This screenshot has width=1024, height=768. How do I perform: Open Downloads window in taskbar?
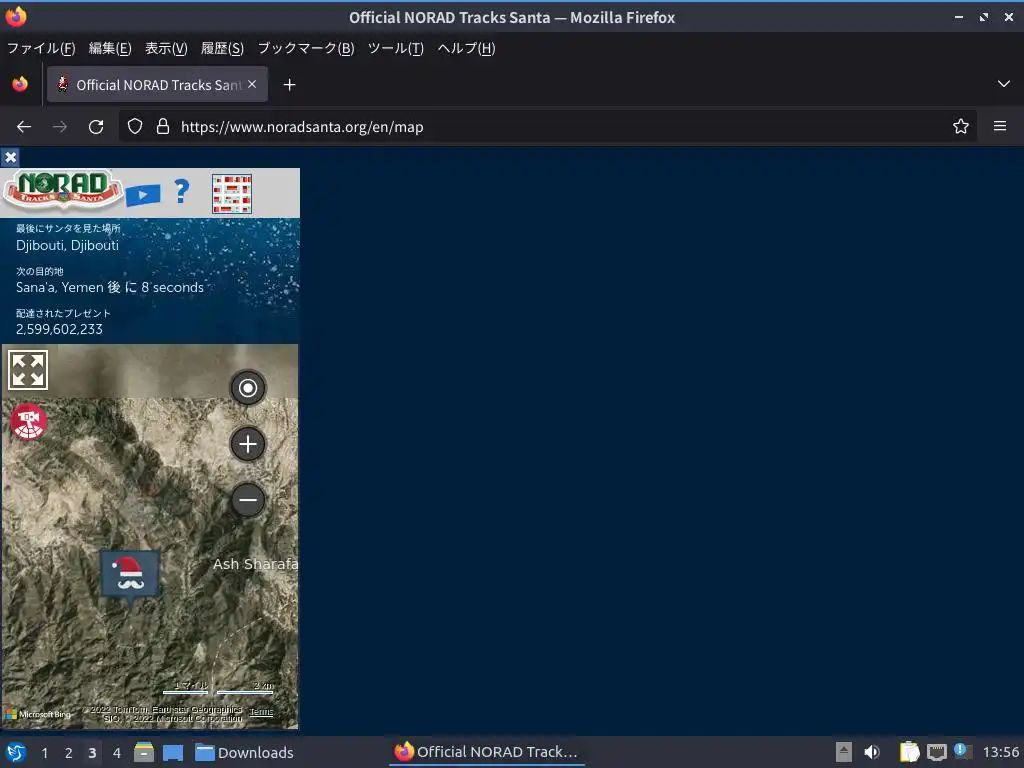pos(244,752)
